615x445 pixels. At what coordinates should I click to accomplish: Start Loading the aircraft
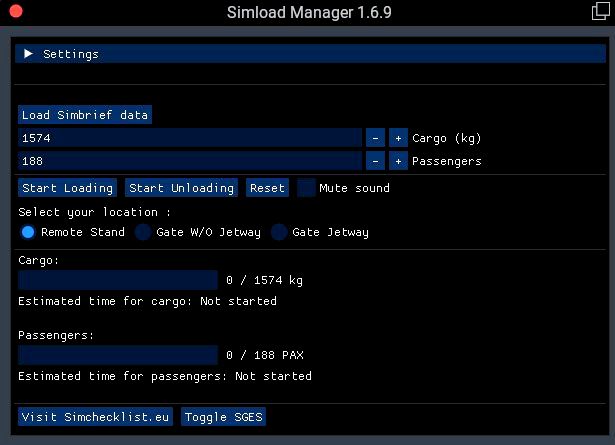pos(67,188)
